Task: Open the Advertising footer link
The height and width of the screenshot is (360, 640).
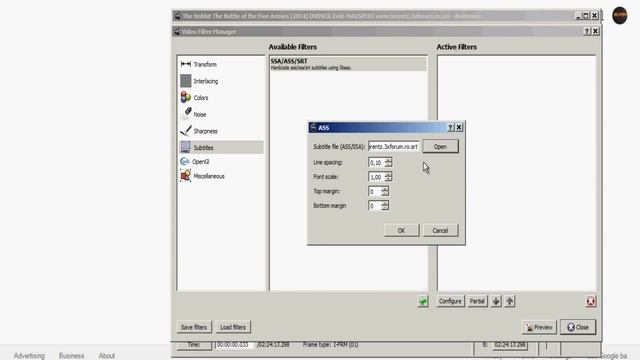Action: 29,356
